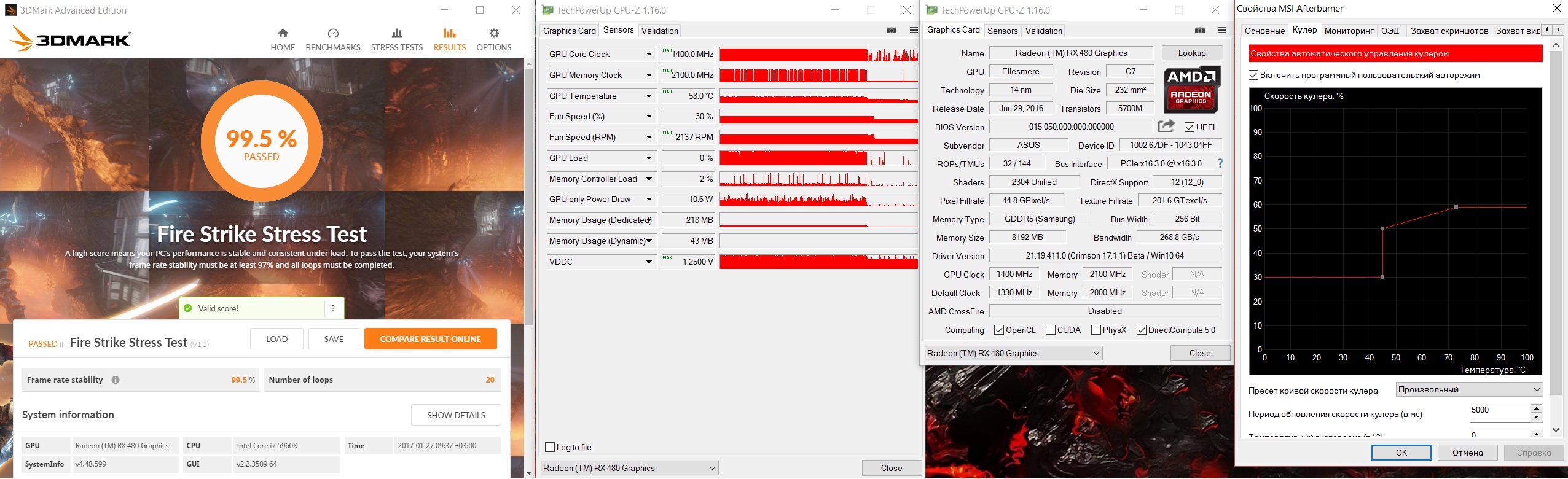Click the 3DMark logo
This screenshot has height=479, width=1568.
(x=71, y=38)
